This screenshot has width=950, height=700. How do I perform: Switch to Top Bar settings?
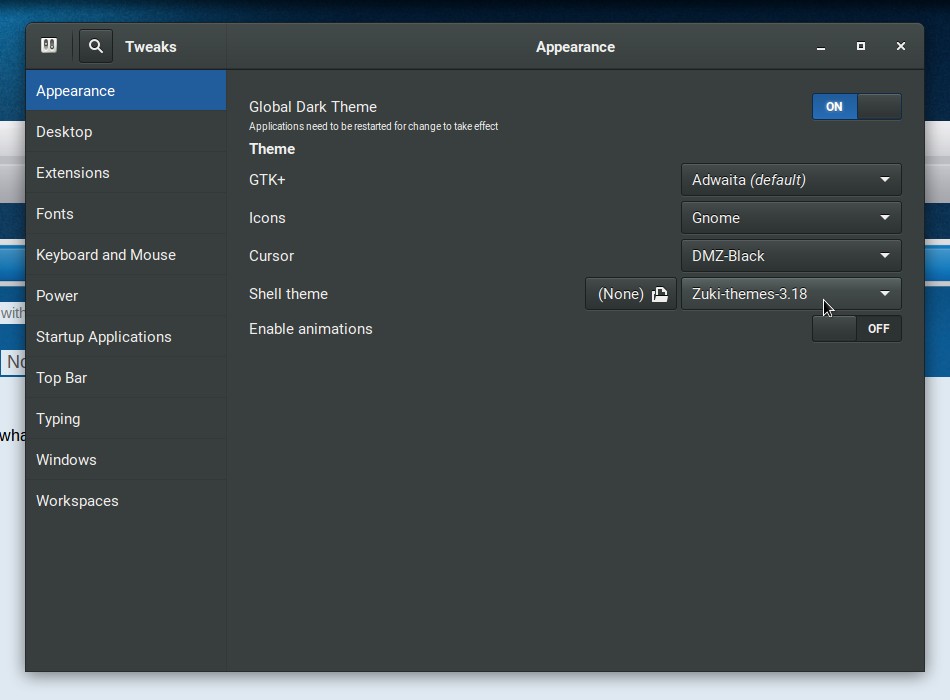(62, 378)
